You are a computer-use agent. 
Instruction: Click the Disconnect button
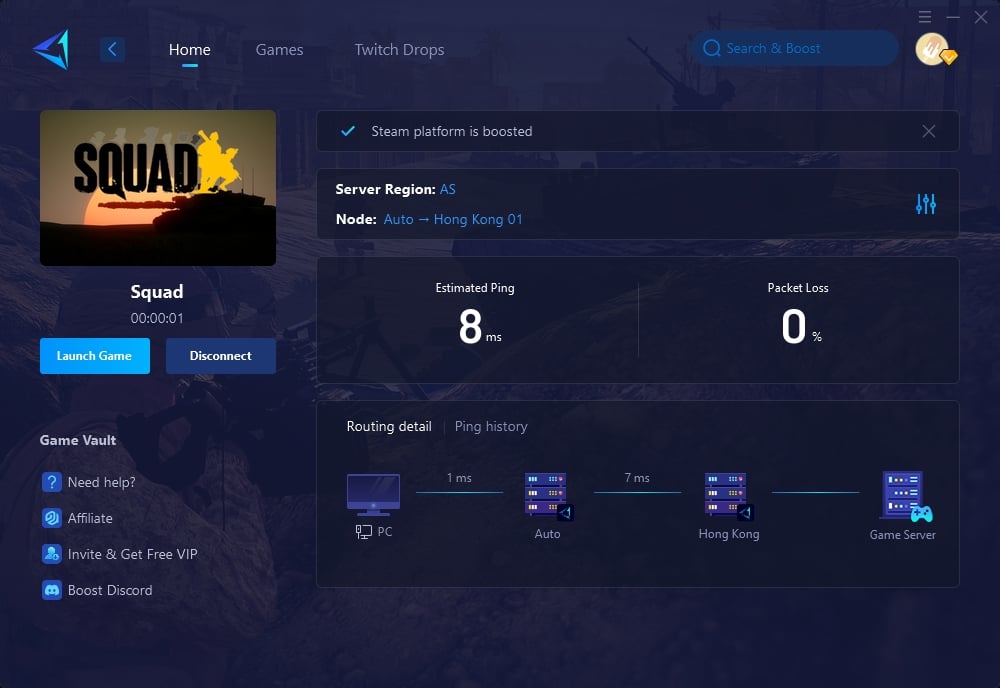pos(221,356)
